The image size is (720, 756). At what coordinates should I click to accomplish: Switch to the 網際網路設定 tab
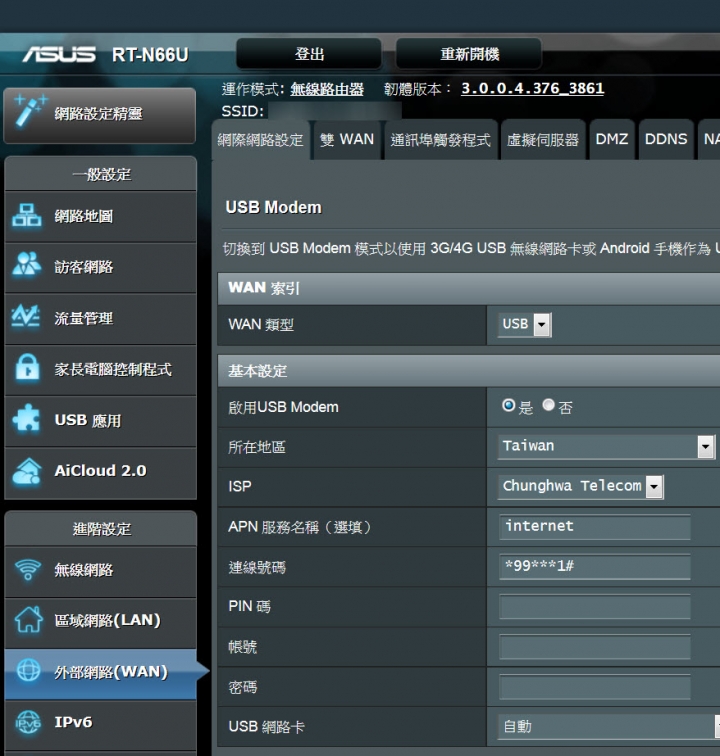coord(260,140)
